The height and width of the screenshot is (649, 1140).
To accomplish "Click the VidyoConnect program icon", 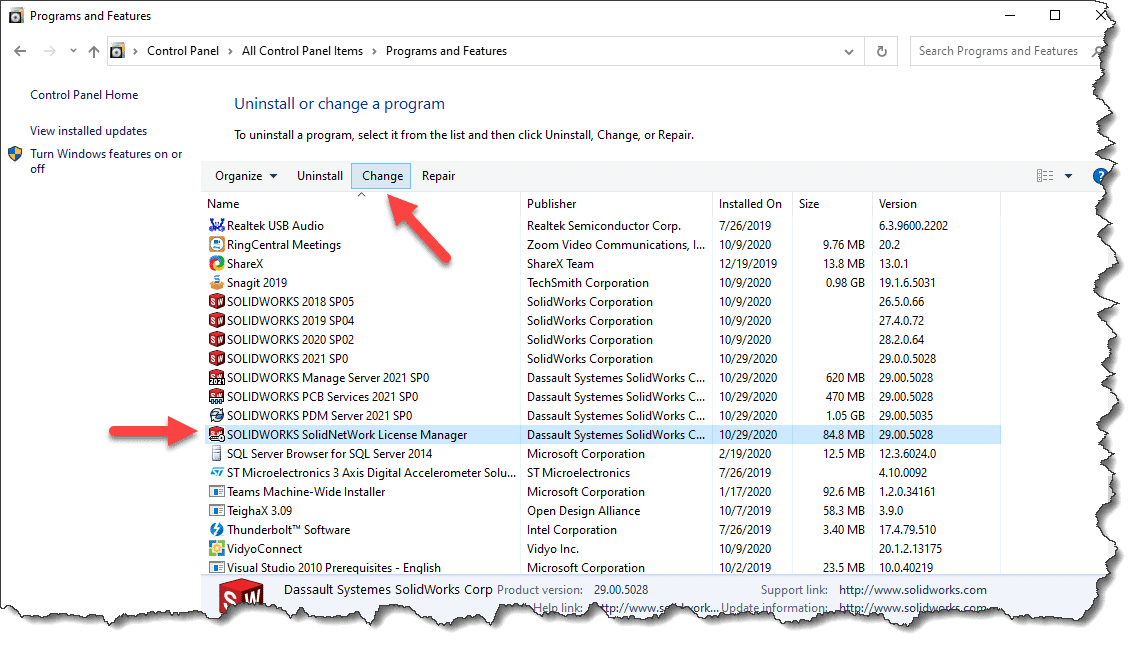I will pos(216,549).
